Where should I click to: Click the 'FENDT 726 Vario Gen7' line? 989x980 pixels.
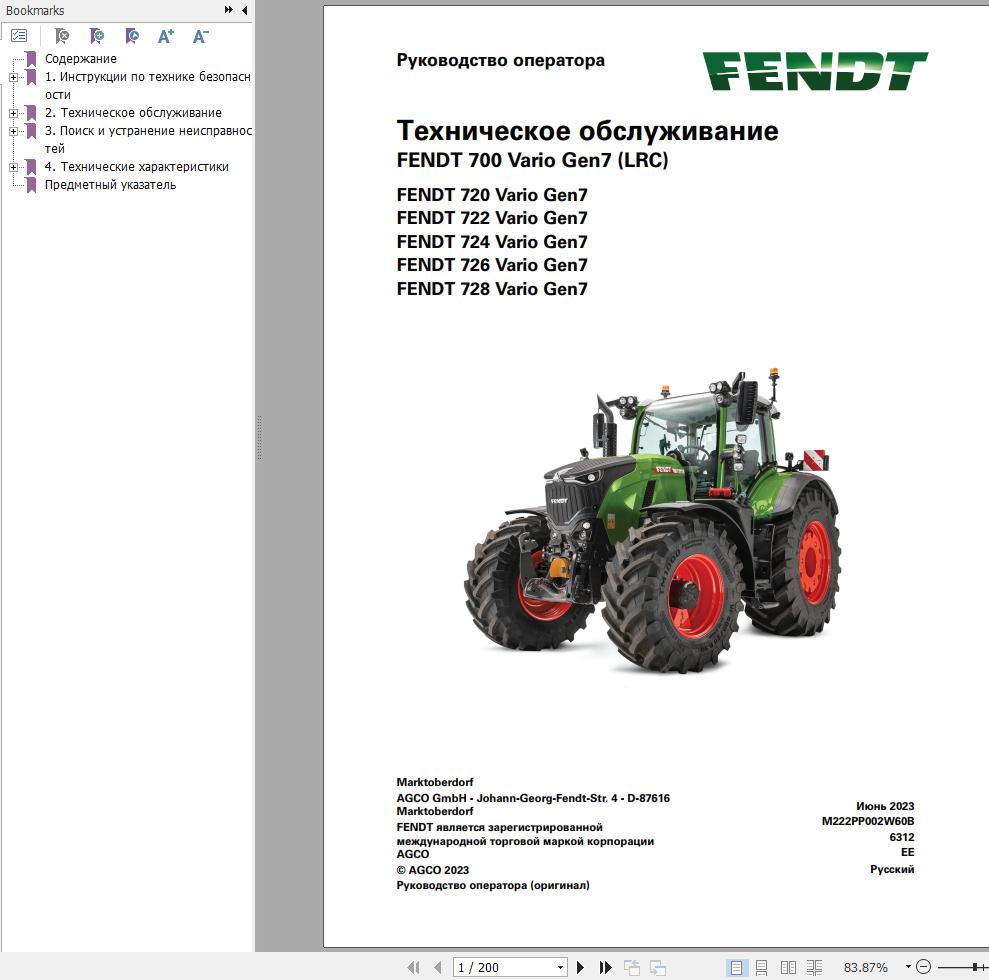coord(492,265)
